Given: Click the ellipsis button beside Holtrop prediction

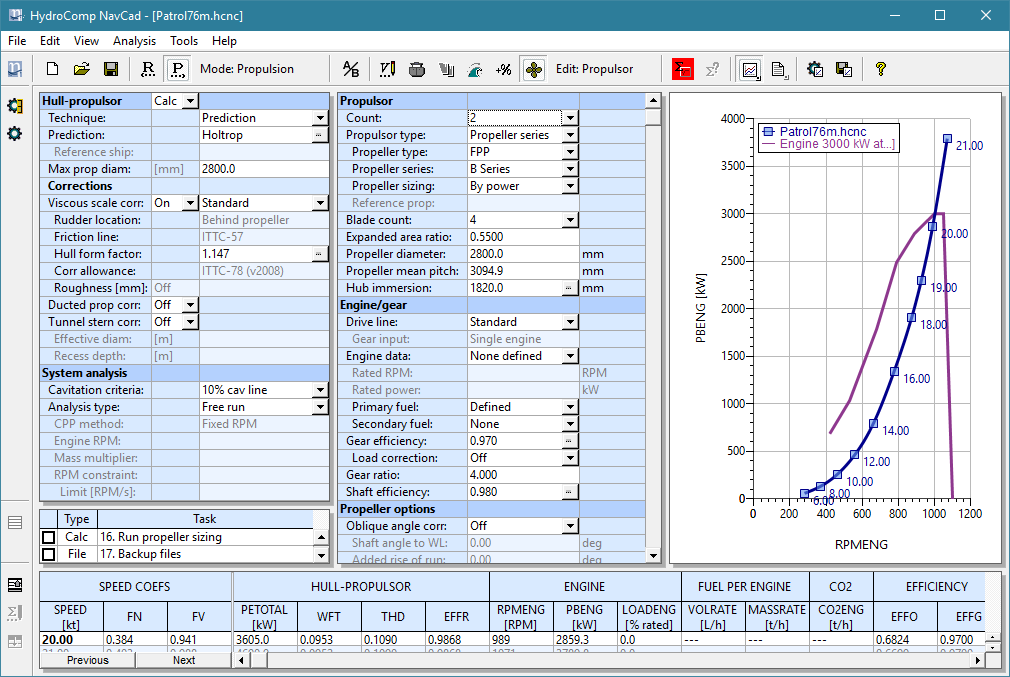Looking at the screenshot, I should [x=318, y=135].
